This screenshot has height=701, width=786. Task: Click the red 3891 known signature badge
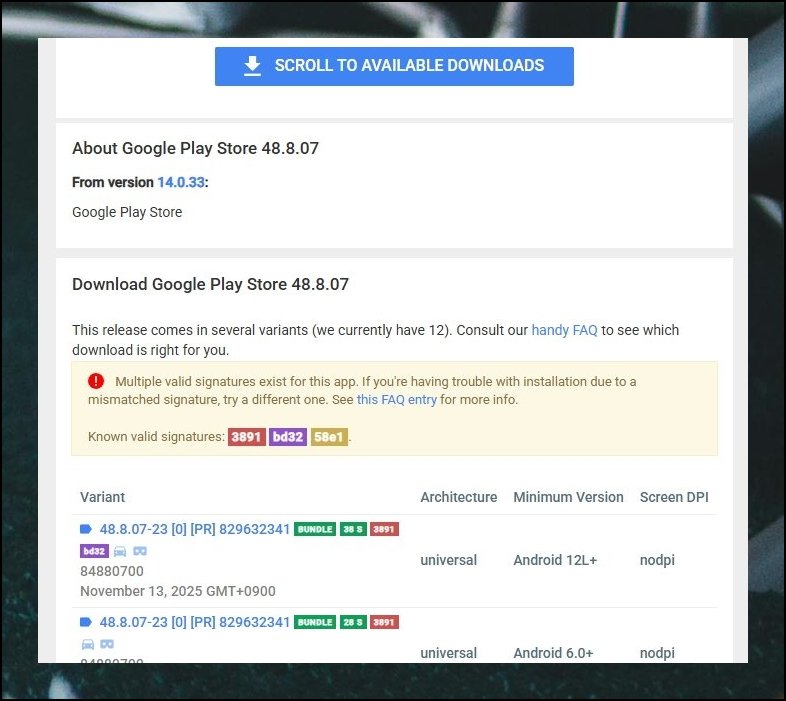(x=247, y=437)
